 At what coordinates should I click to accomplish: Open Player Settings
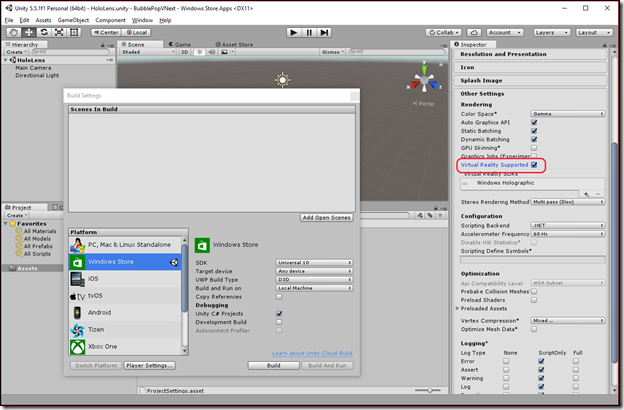pyautogui.click(x=150, y=365)
